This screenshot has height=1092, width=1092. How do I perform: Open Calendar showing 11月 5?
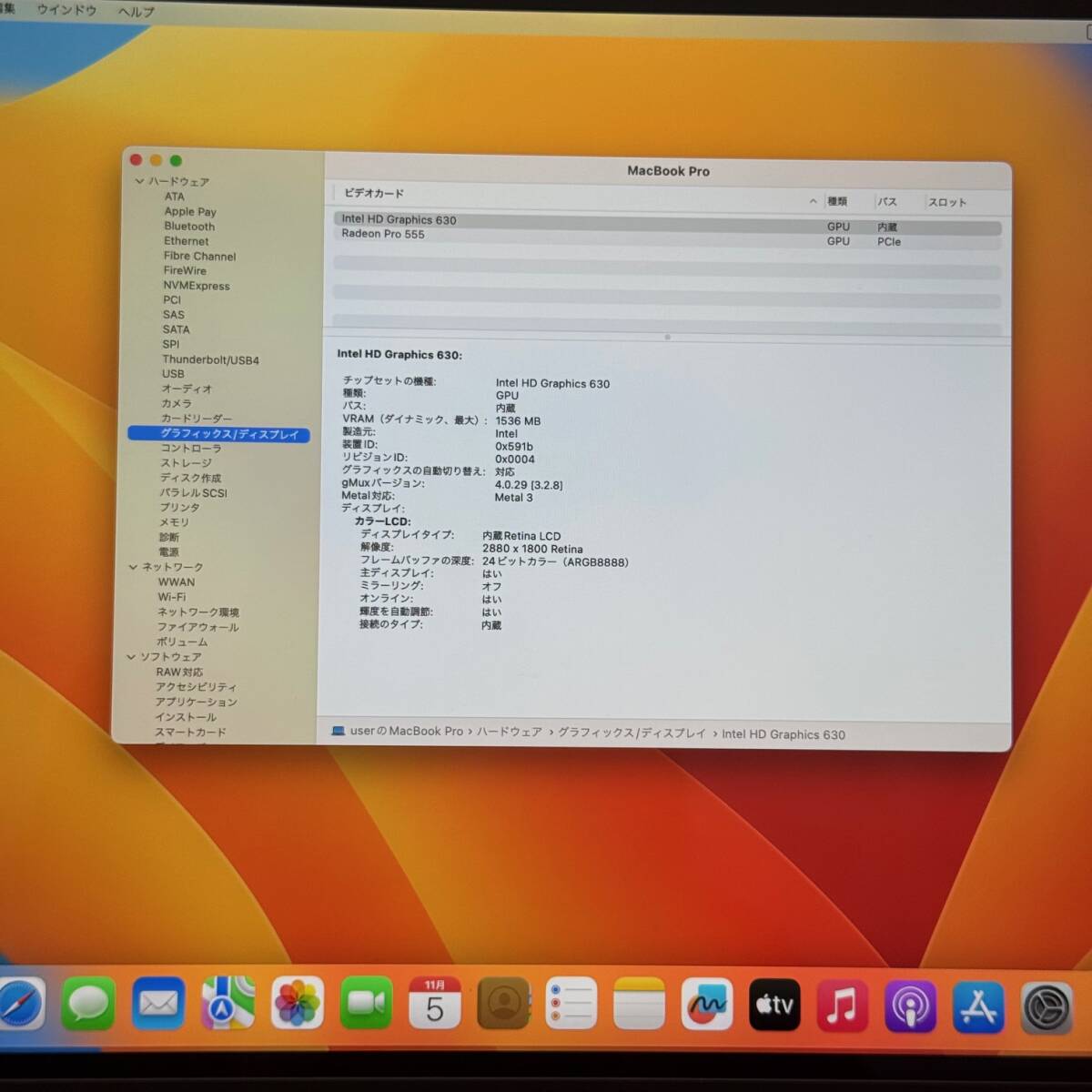(x=435, y=1004)
